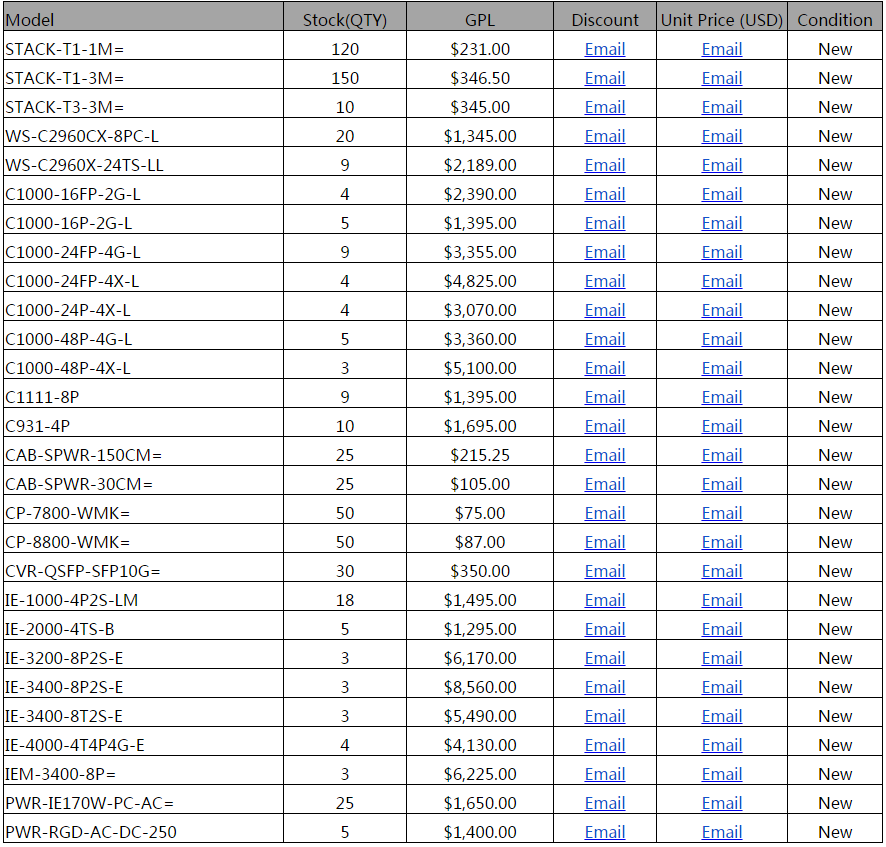Click the New condition for IE-2000-4TS-B
This screenshot has height=847, width=886.
point(835,629)
